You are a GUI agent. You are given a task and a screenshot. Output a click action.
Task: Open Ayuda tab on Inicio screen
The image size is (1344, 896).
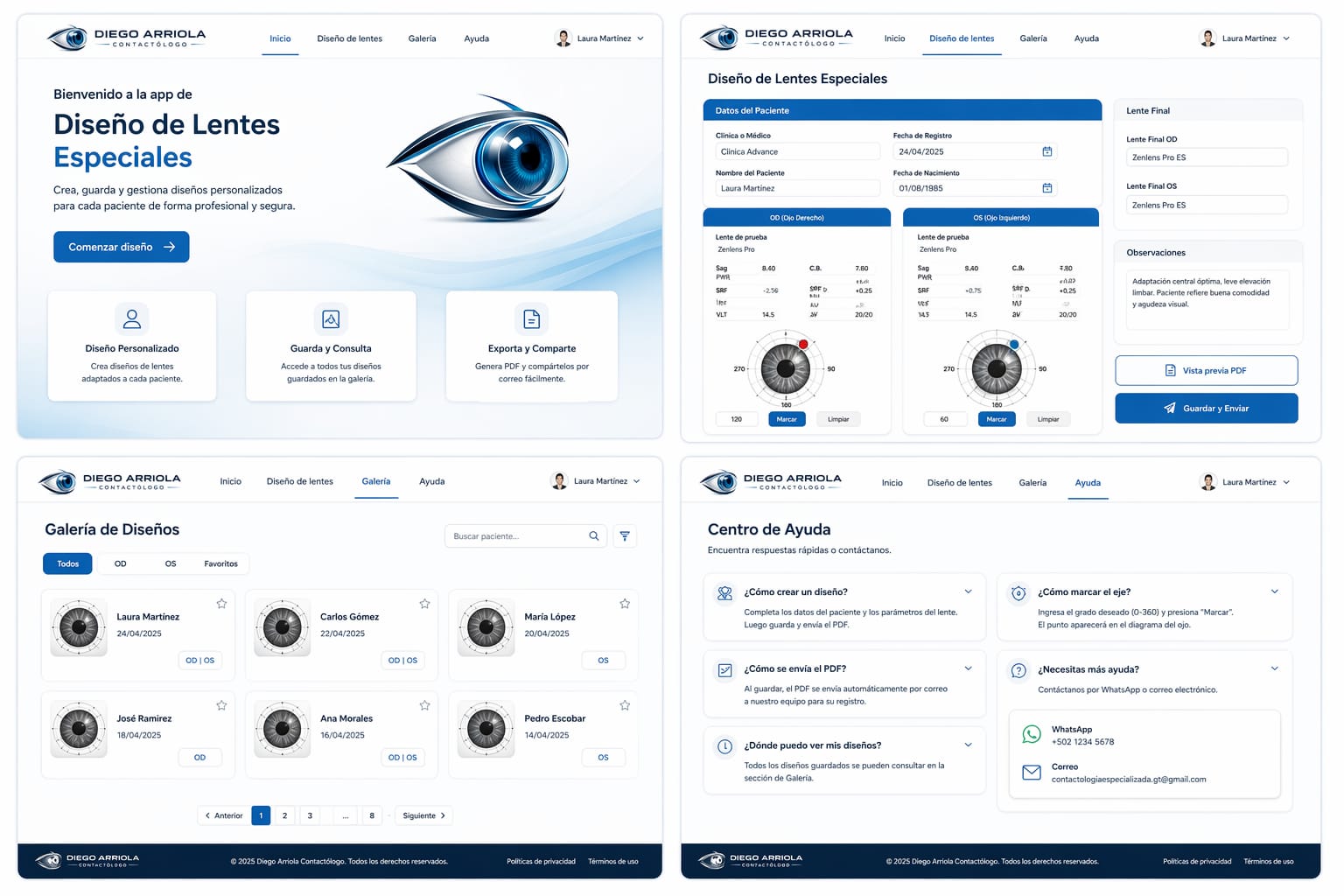point(476,38)
